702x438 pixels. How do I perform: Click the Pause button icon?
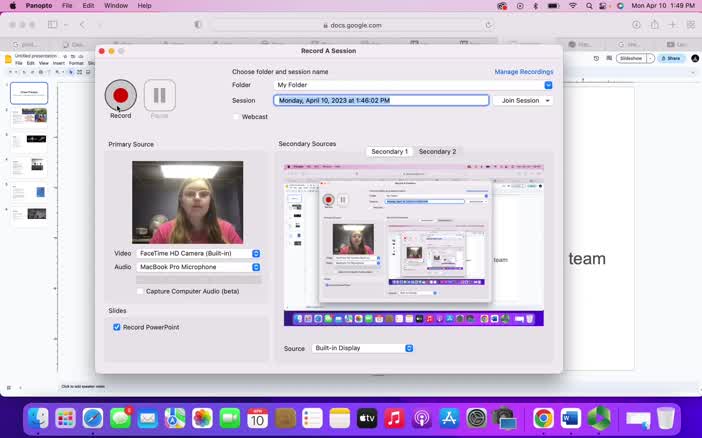click(x=159, y=96)
